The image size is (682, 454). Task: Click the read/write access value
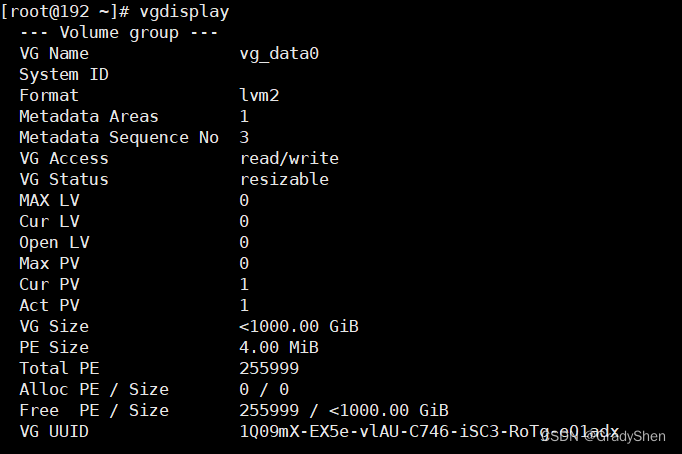tap(289, 158)
